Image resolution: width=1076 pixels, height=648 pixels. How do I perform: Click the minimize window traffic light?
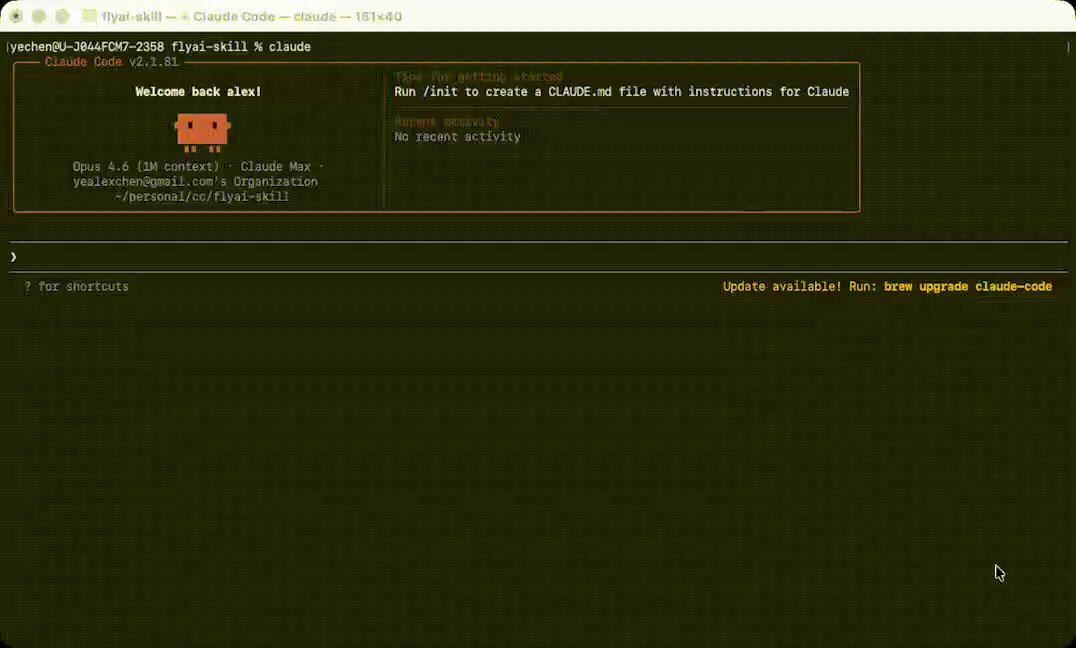[39, 17]
